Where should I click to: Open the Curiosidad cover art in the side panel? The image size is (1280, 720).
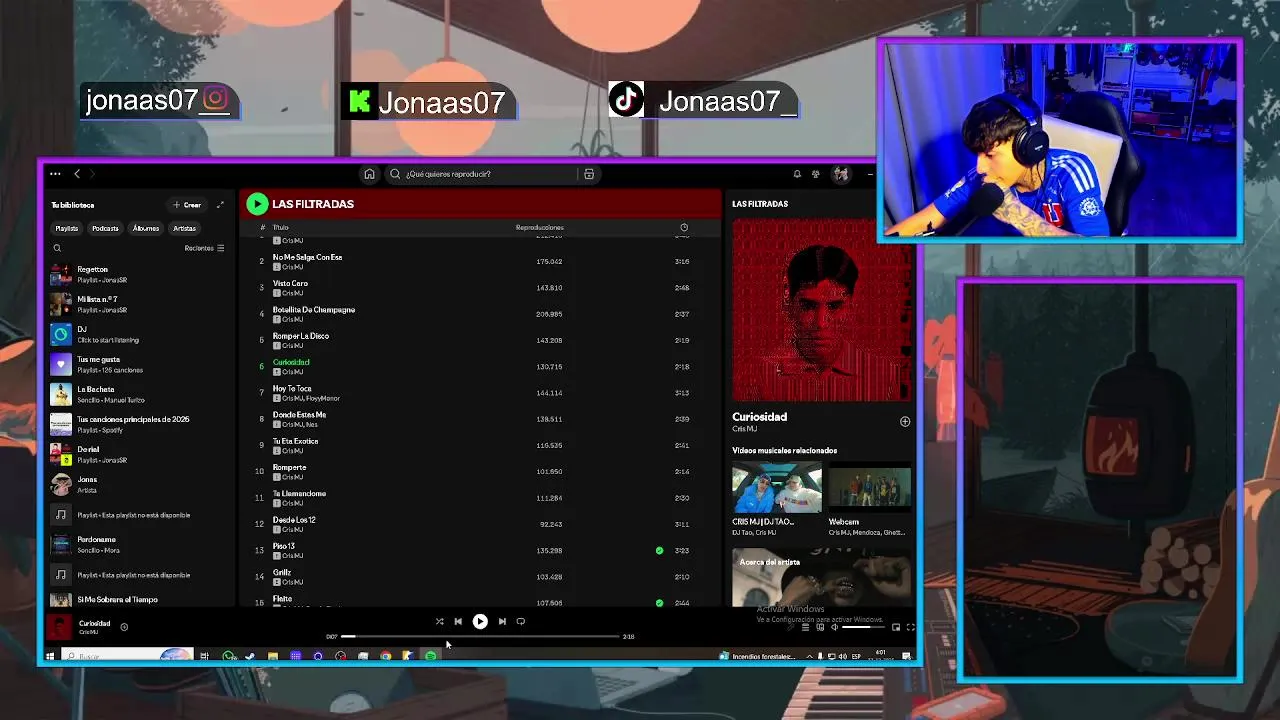822,309
